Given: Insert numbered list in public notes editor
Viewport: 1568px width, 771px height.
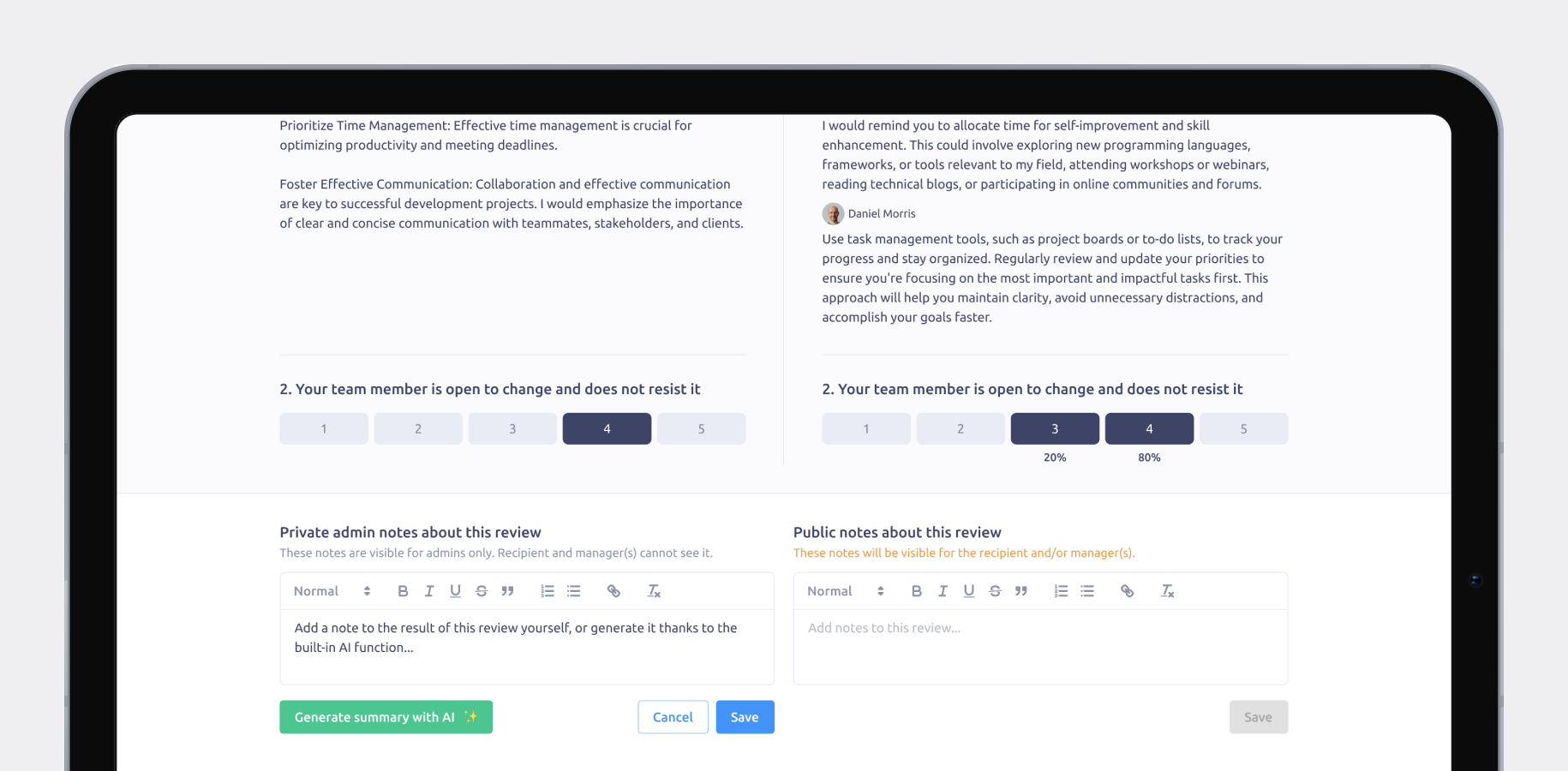Looking at the screenshot, I should (1061, 591).
